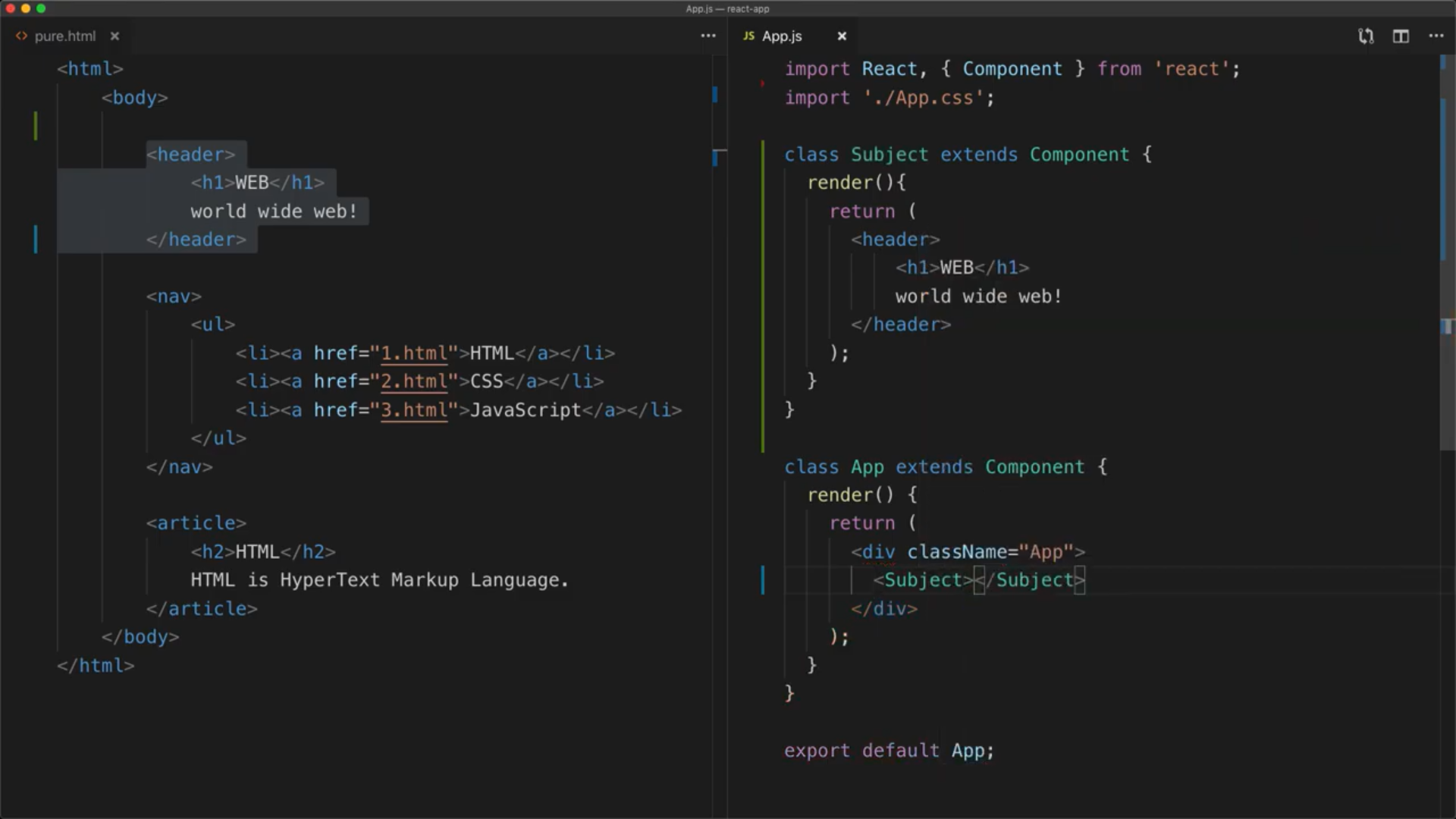This screenshot has width=1456, height=819.
Task: Click the 'react' import string
Action: tap(1191, 69)
